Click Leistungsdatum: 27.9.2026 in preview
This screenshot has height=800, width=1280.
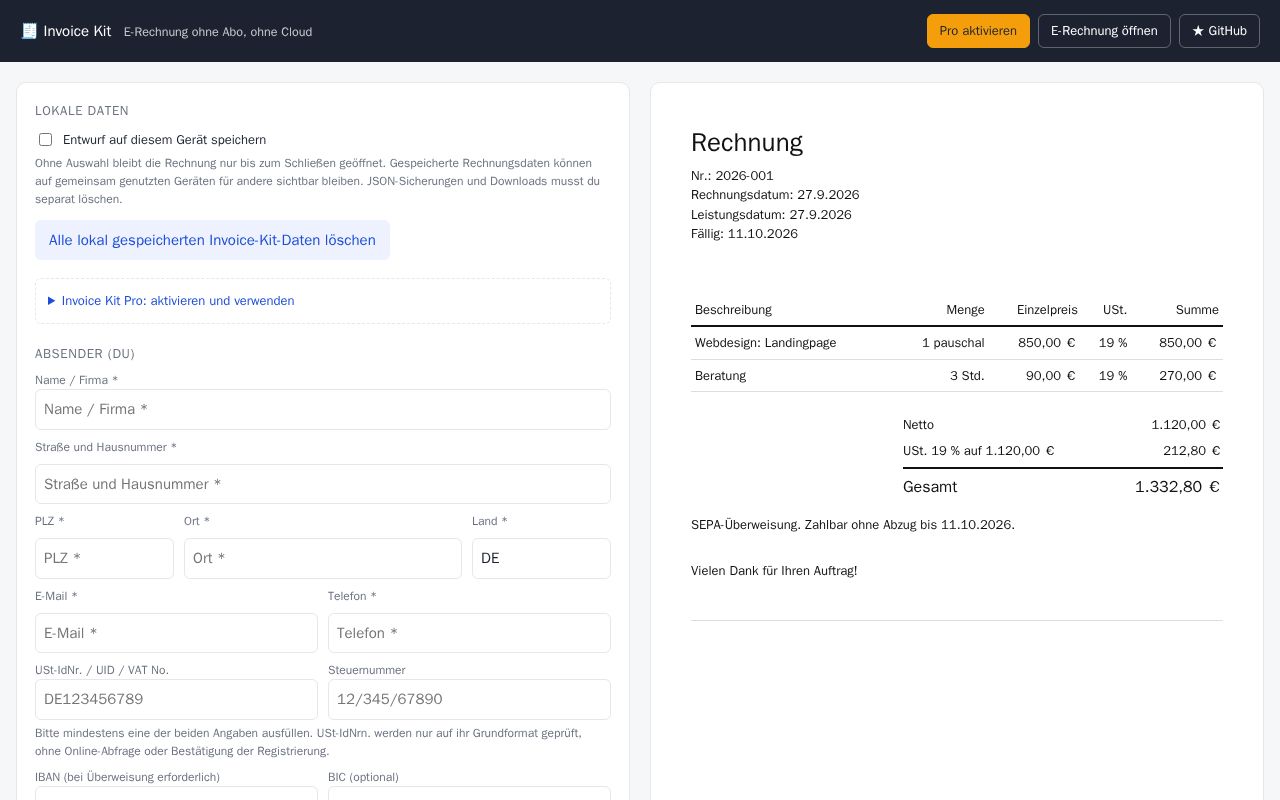click(x=771, y=215)
